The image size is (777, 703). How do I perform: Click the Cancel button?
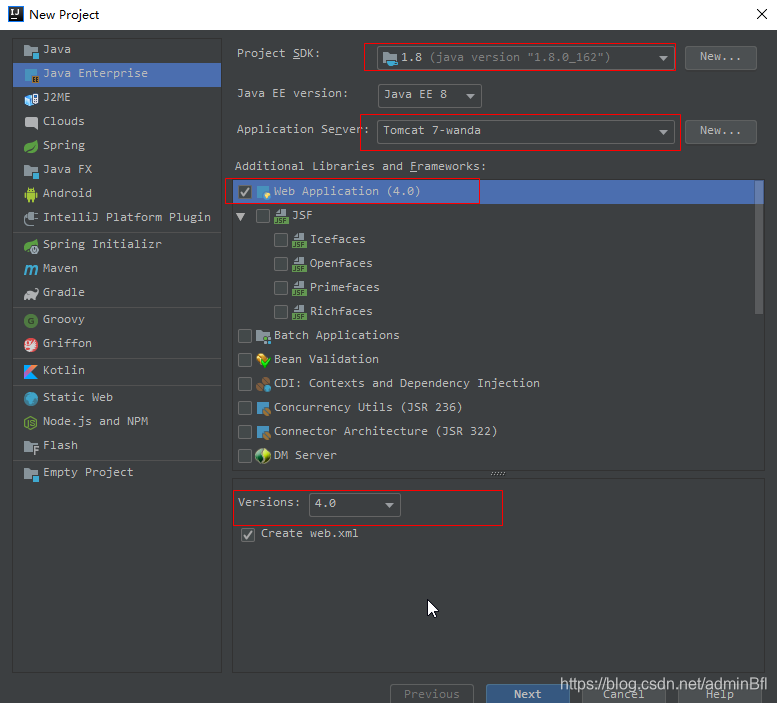[x=623, y=694]
